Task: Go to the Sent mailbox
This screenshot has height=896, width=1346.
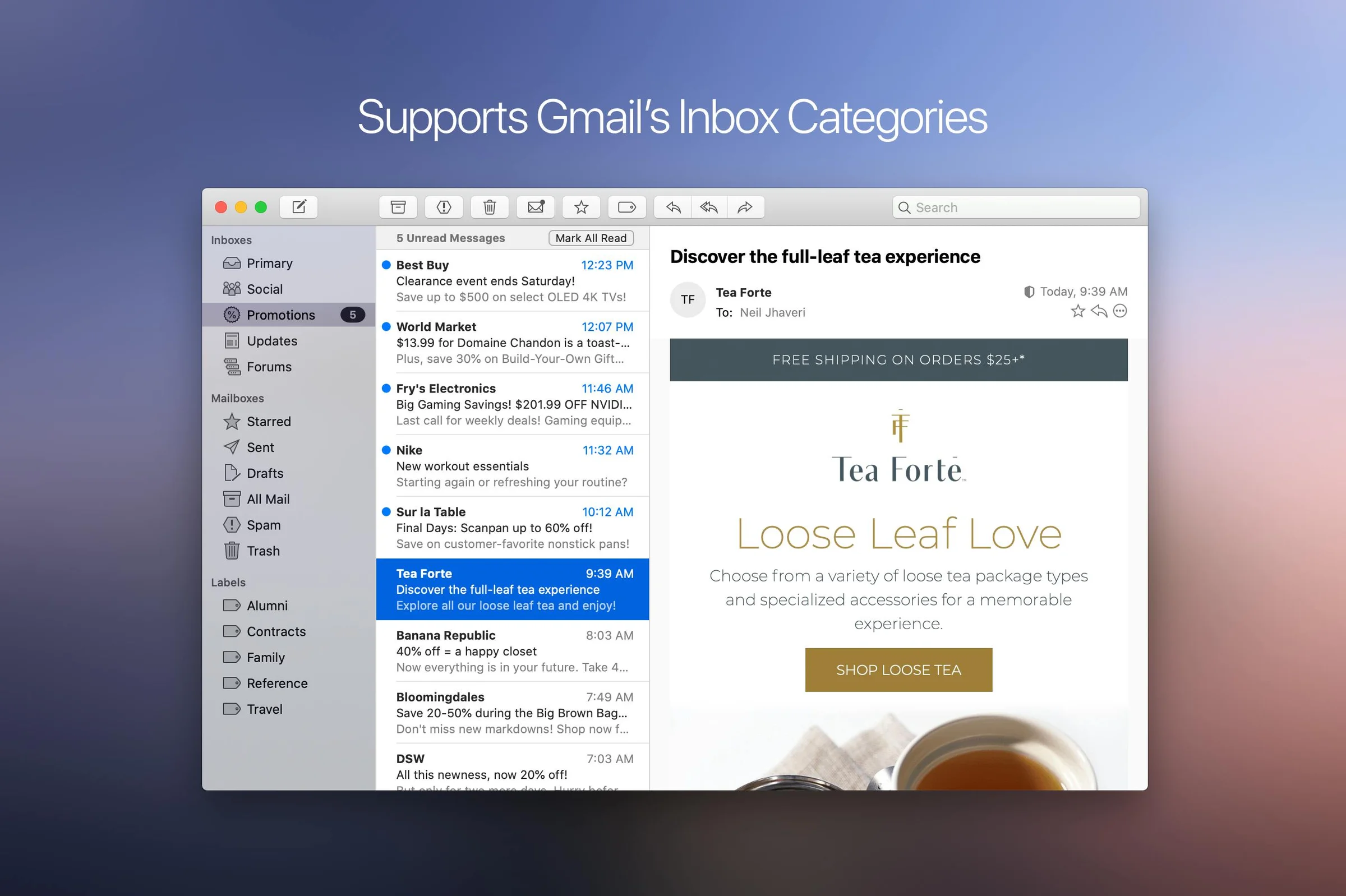Action: (289, 447)
